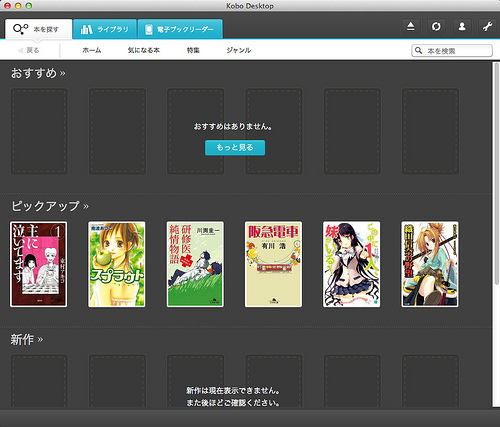Open the スプラウト book cover

[x=117, y=264]
